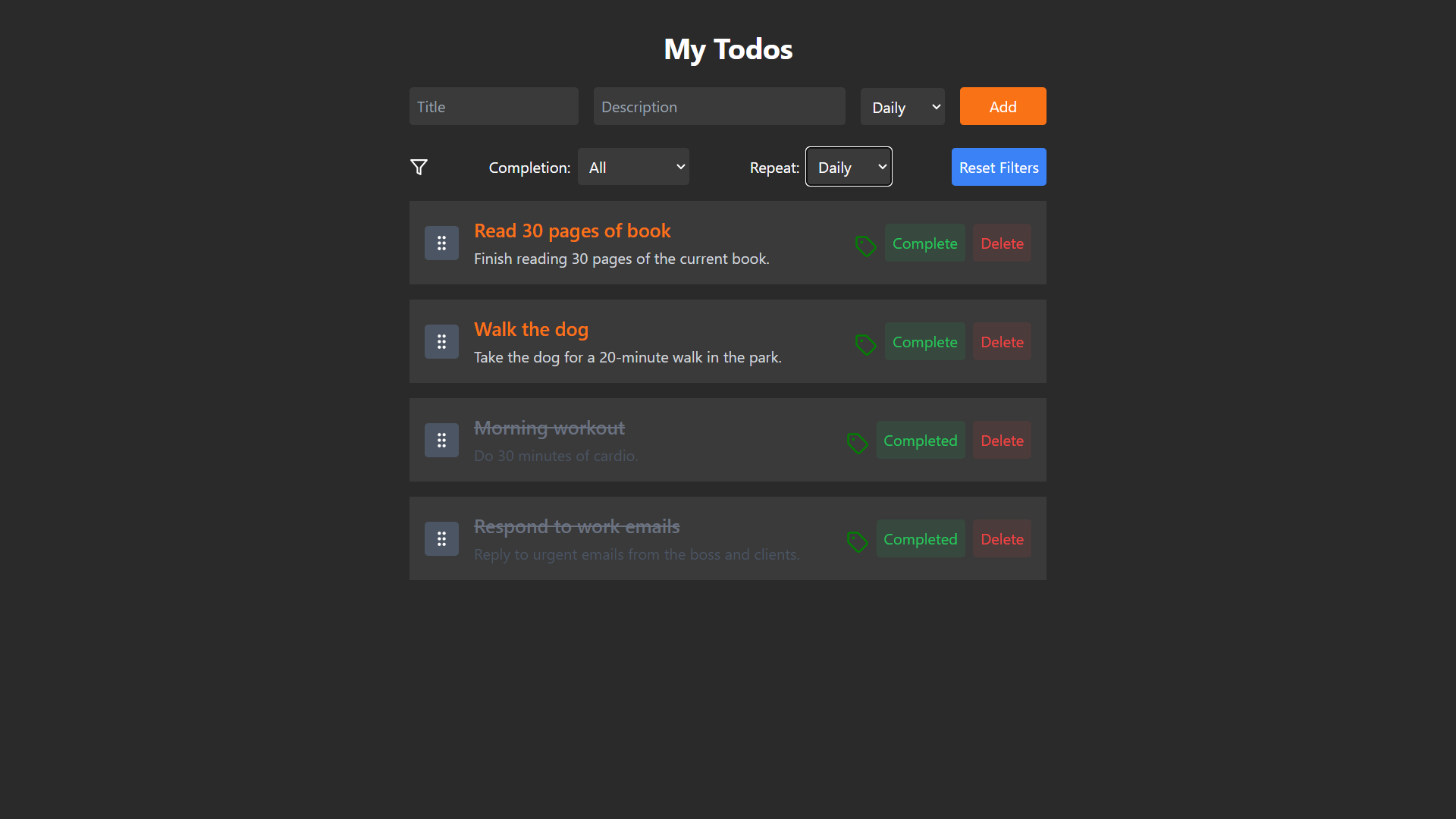This screenshot has width=1456, height=819.
Task: Click the orange Add button
Action: point(1003,106)
